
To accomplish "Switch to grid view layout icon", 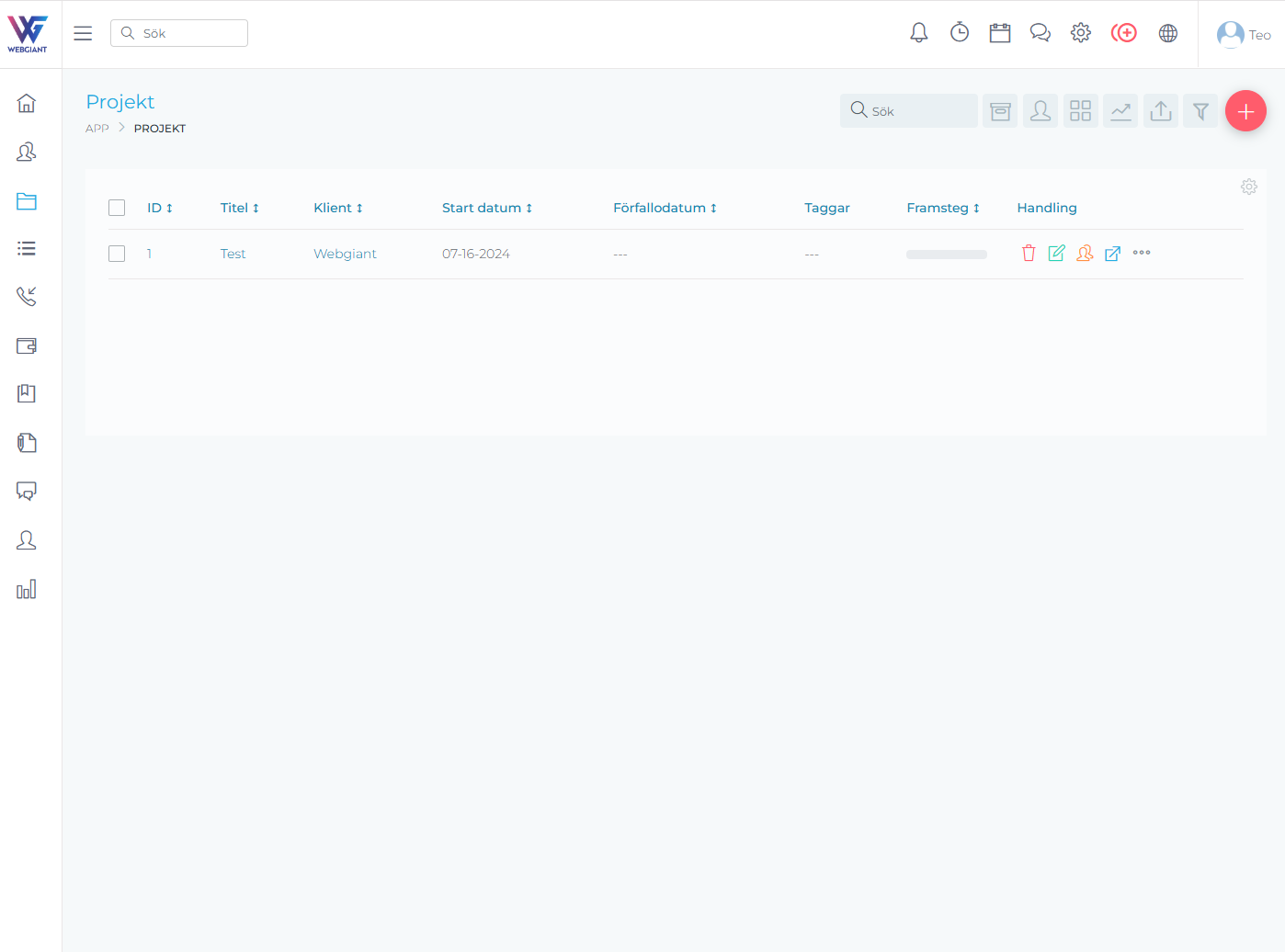I will click(x=1080, y=111).
